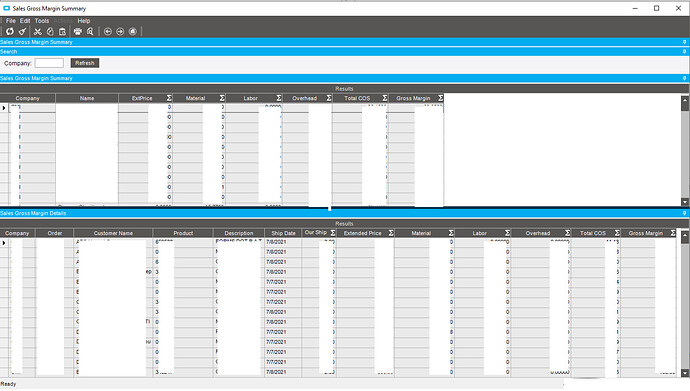Click sum icon on details Labor column
690x391 pixels.
tap(507, 233)
